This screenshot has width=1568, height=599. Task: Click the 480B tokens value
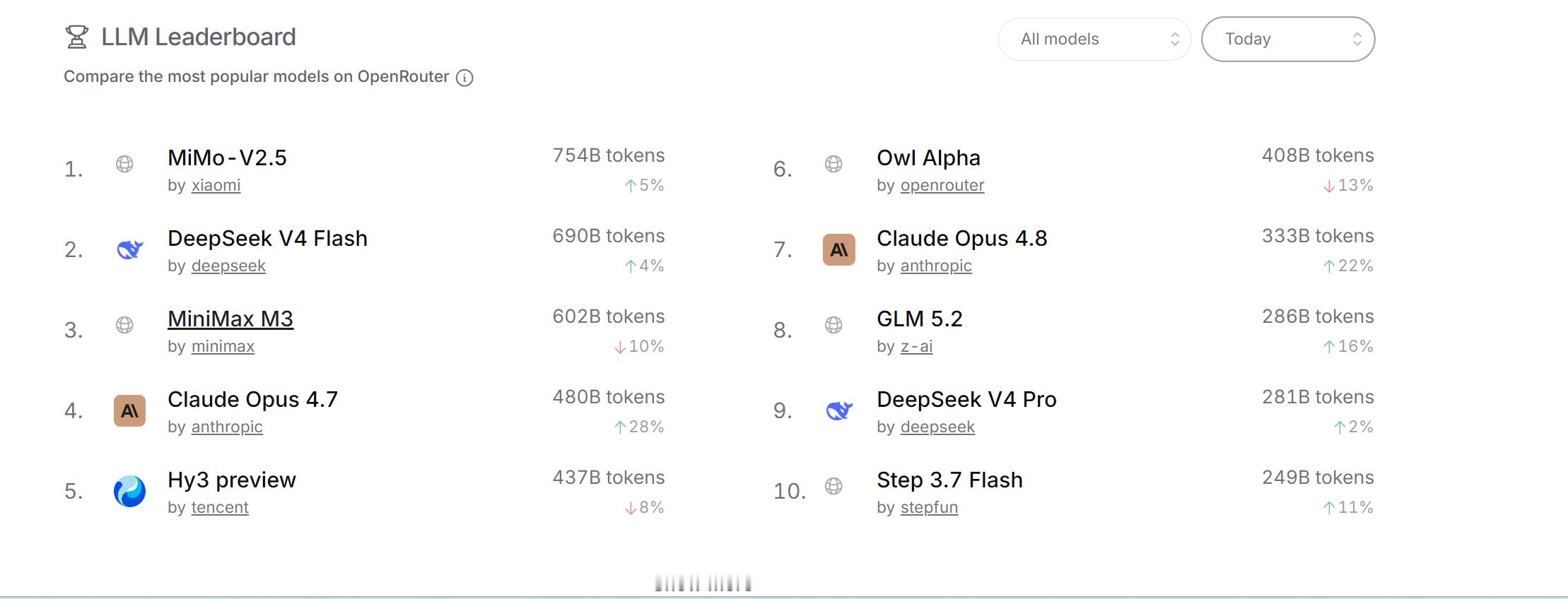coord(608,397)
